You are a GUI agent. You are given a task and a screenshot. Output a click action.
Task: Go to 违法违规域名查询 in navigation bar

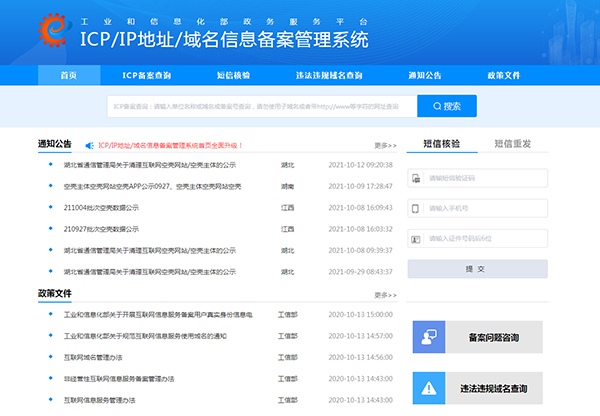329,75
